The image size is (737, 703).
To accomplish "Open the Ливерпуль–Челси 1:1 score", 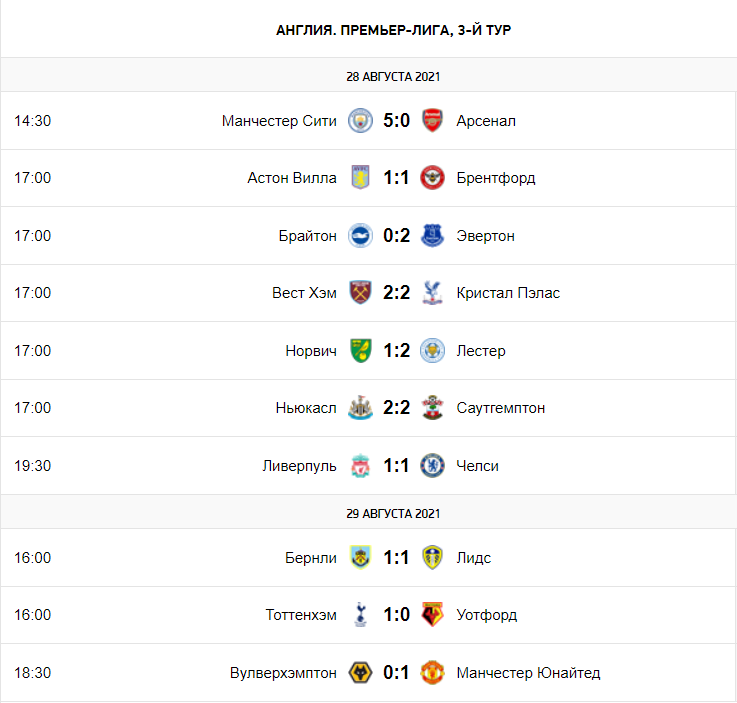I will click(396, 466).
